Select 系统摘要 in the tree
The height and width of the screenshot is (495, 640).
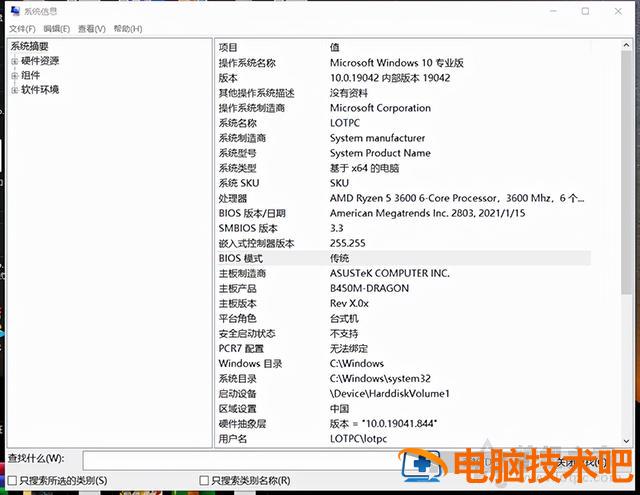[x=29, y=46]
